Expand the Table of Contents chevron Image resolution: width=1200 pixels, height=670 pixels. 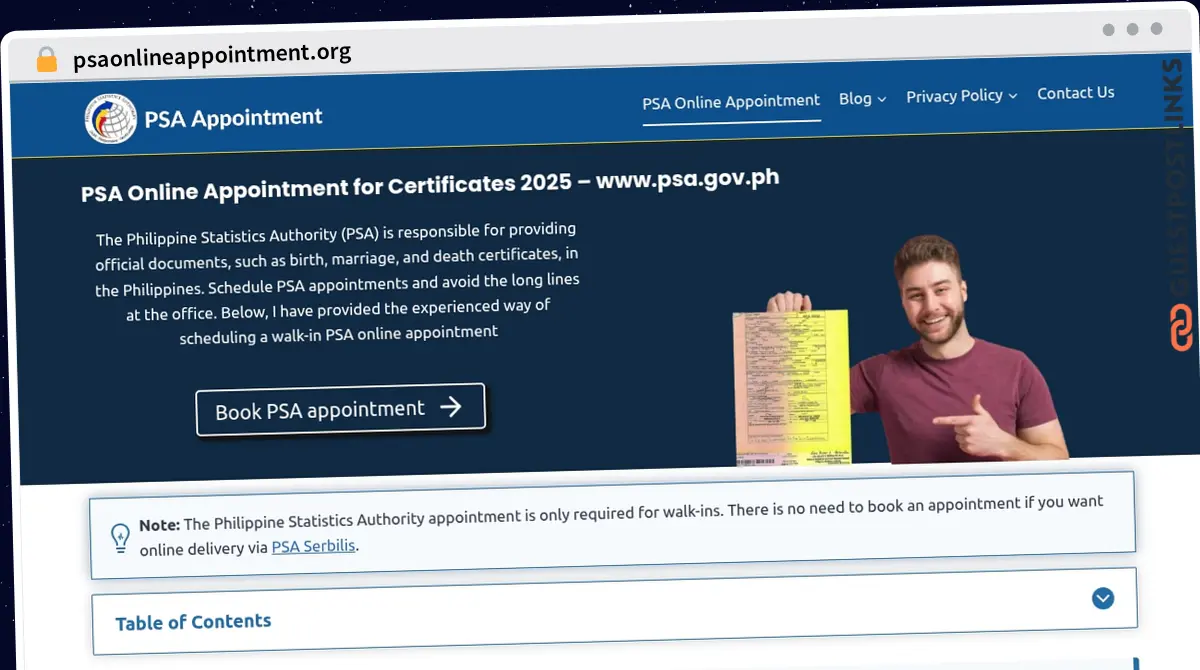(1103, 598)
